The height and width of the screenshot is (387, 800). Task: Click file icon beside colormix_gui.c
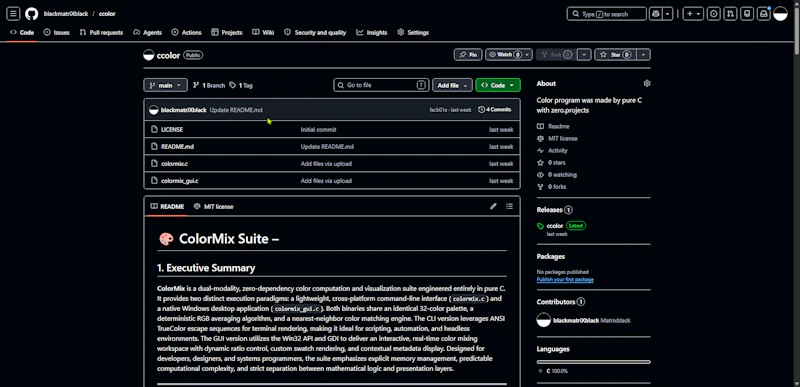[x=154, y=180]
